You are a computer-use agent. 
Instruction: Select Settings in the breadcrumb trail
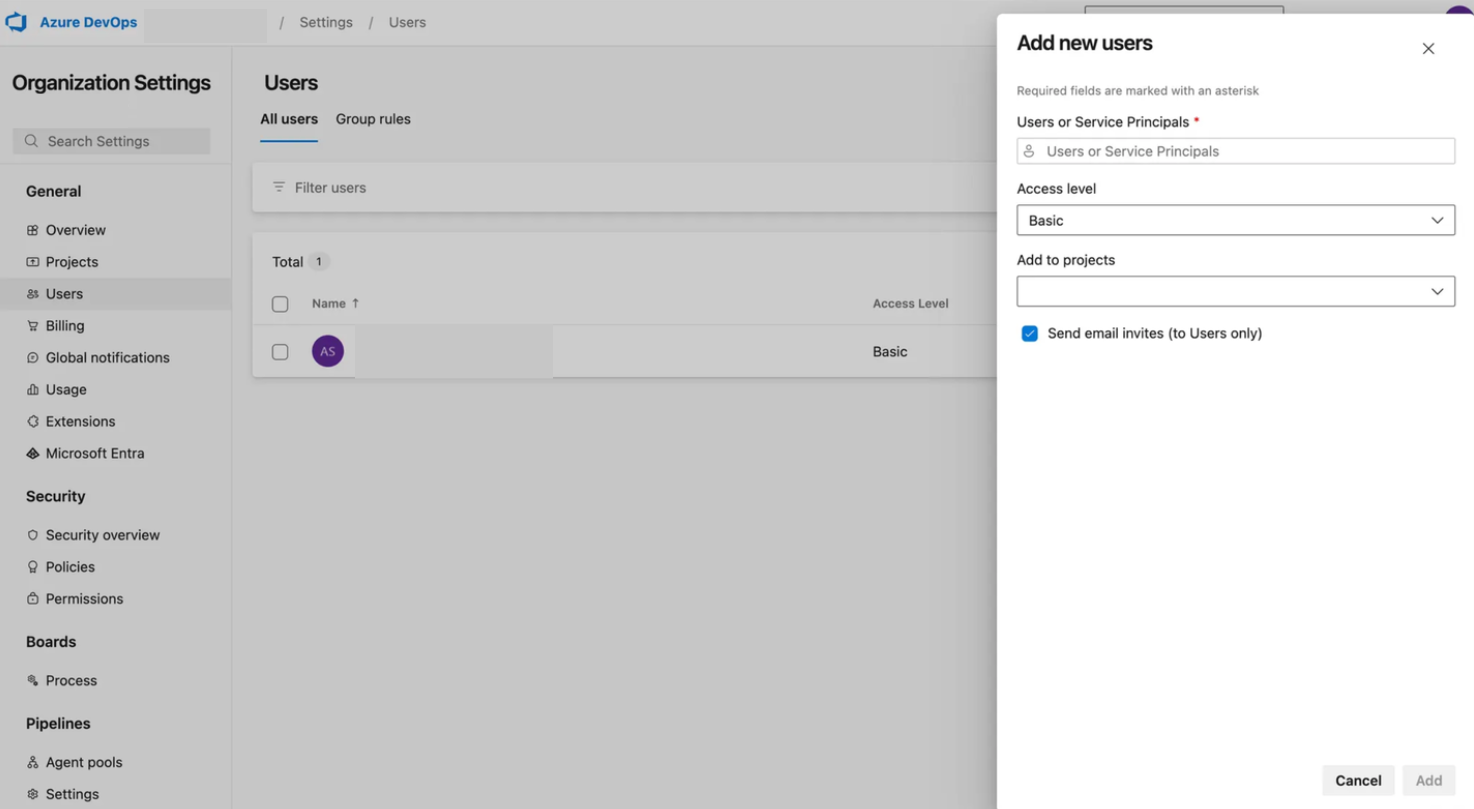coord(326,21)
